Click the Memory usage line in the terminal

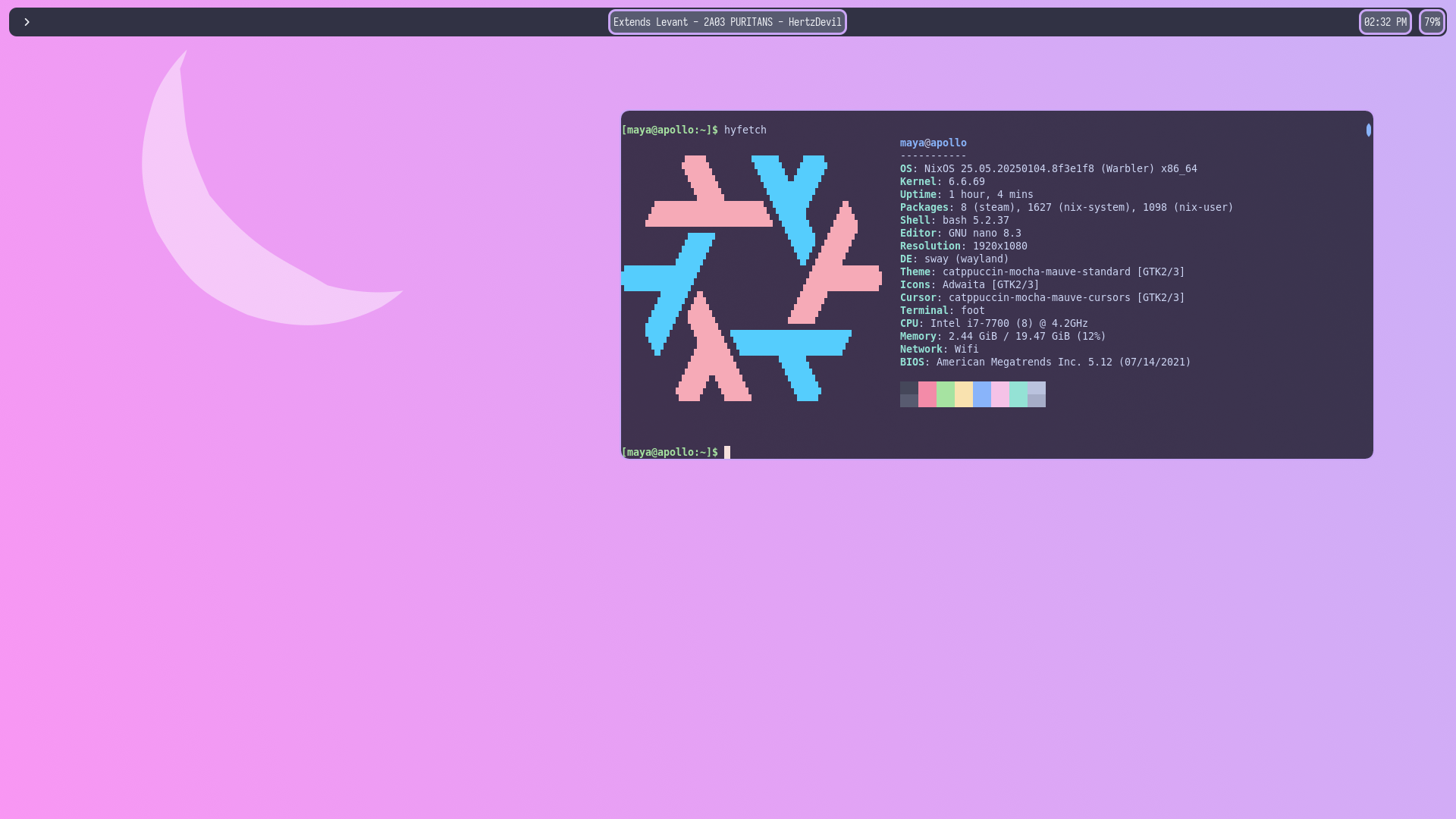(1003, 337)
